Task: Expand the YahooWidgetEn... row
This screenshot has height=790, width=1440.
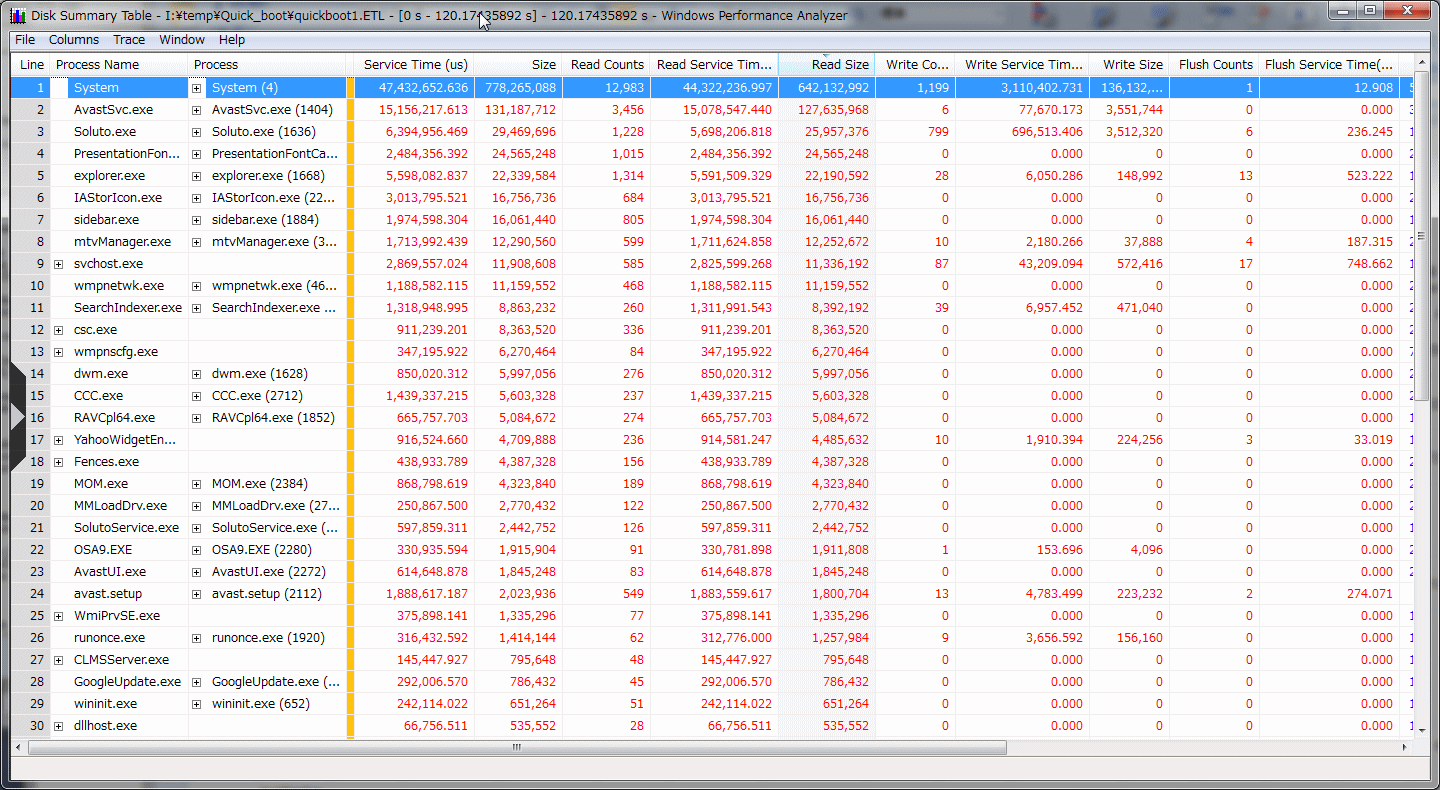Action: click(58, 440)
